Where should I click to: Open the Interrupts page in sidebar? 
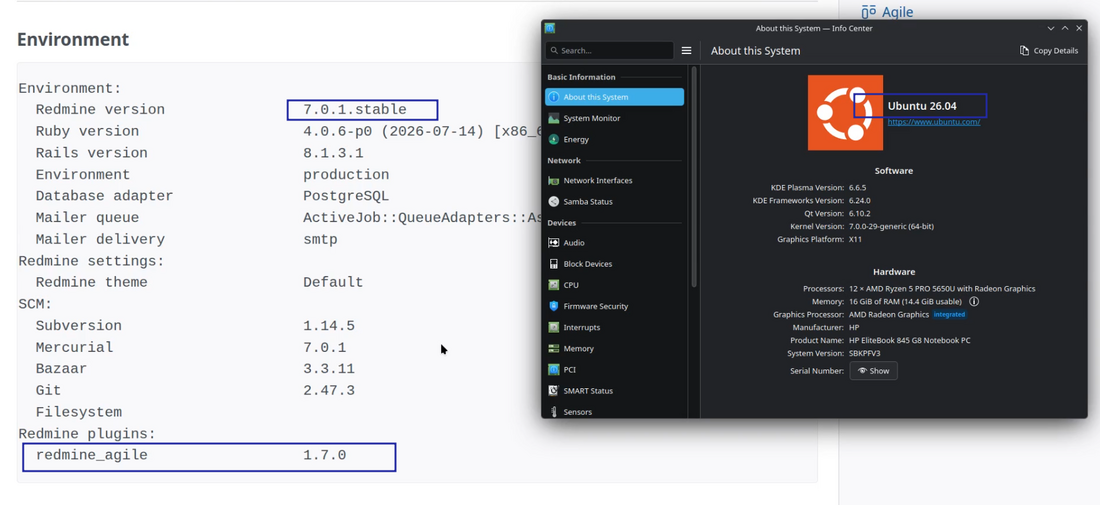coord(615,327)
